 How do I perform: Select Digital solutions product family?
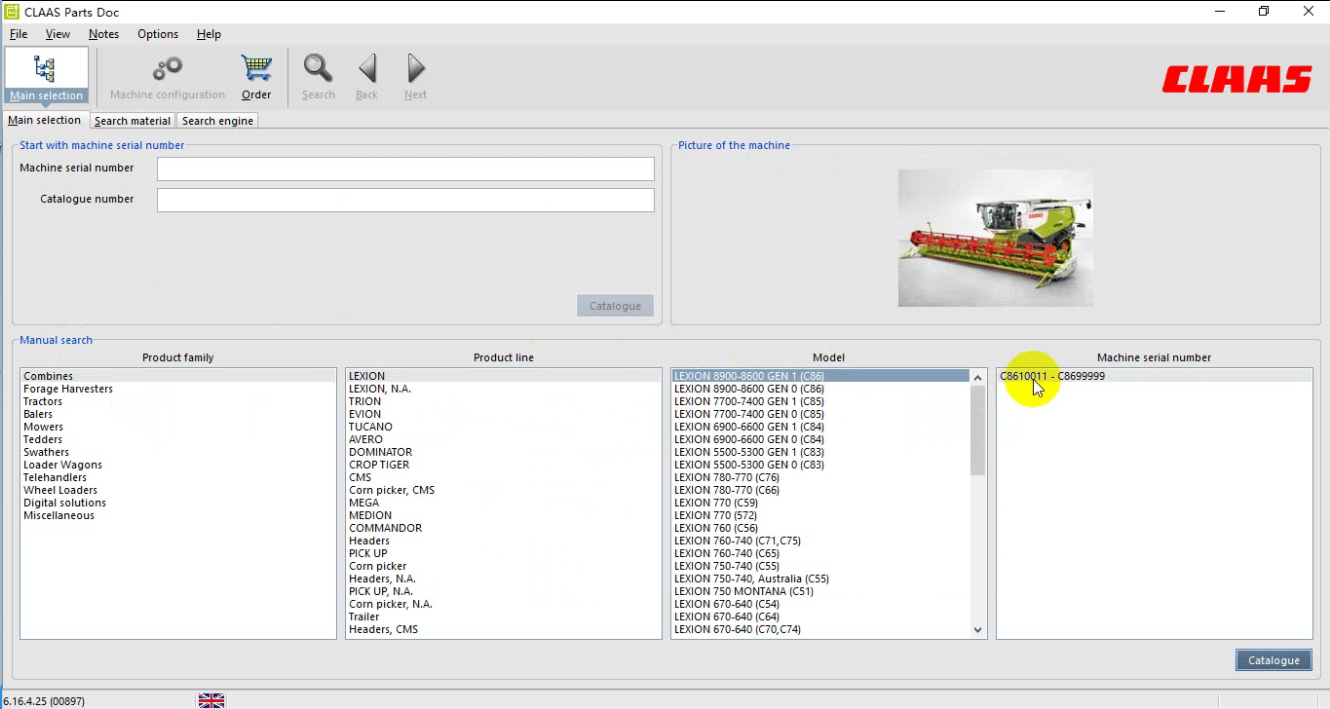coord(178,503)
